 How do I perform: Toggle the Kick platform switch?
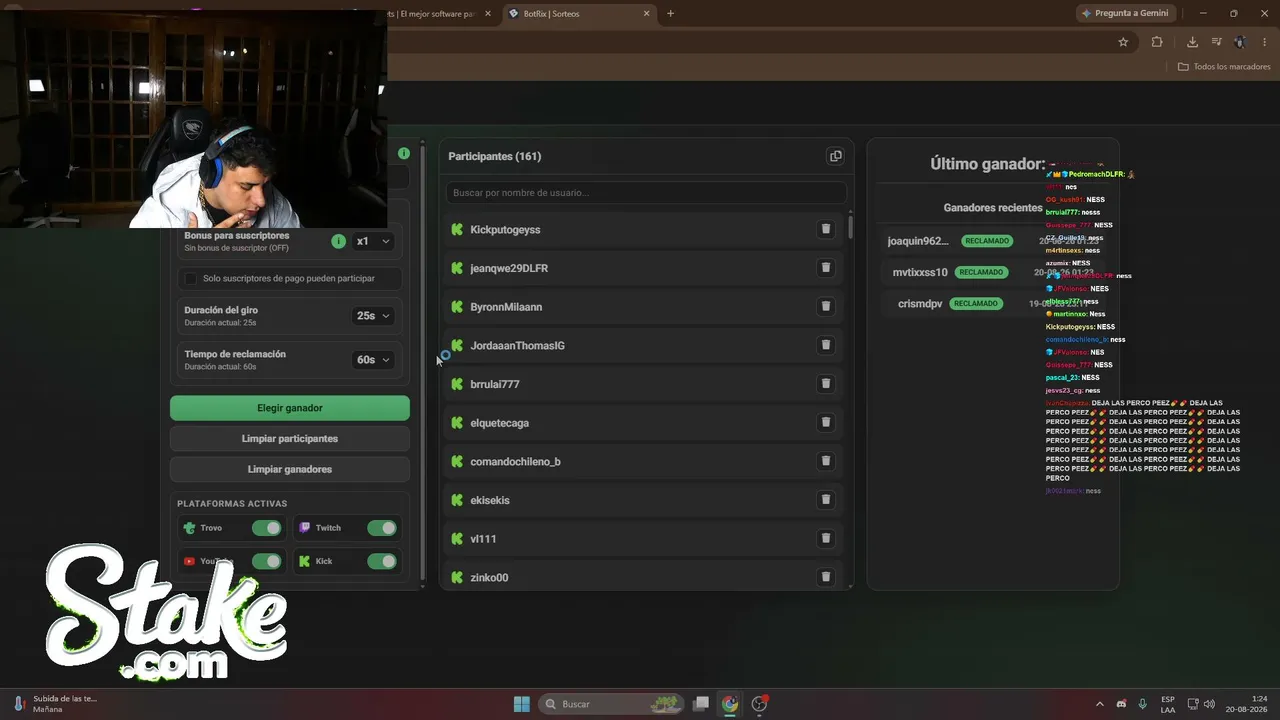382,561
